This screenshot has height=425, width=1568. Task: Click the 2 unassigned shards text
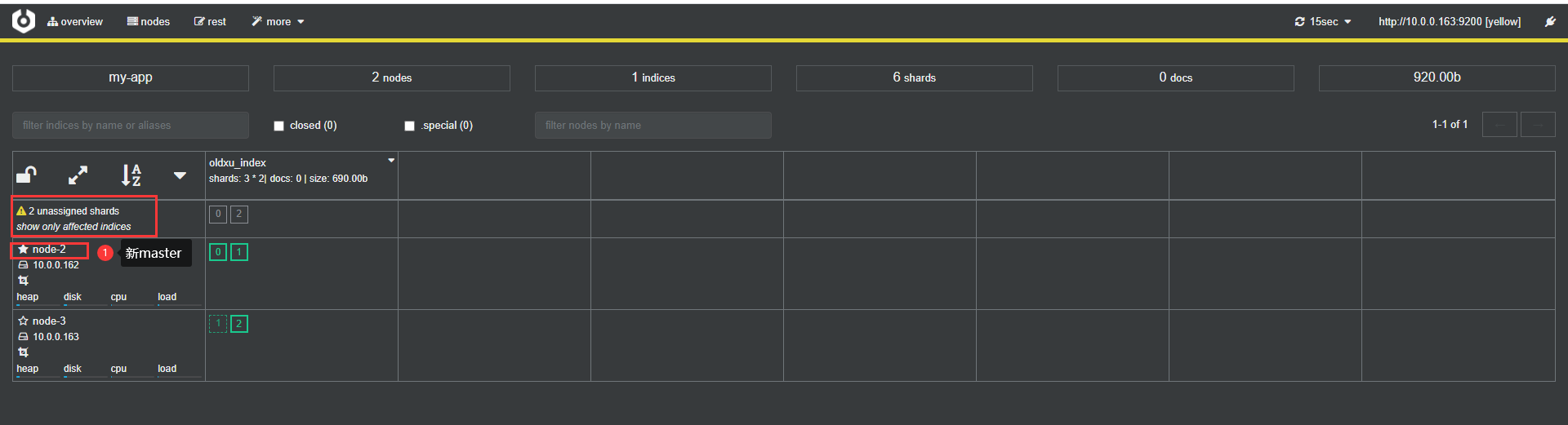point(73,211)
